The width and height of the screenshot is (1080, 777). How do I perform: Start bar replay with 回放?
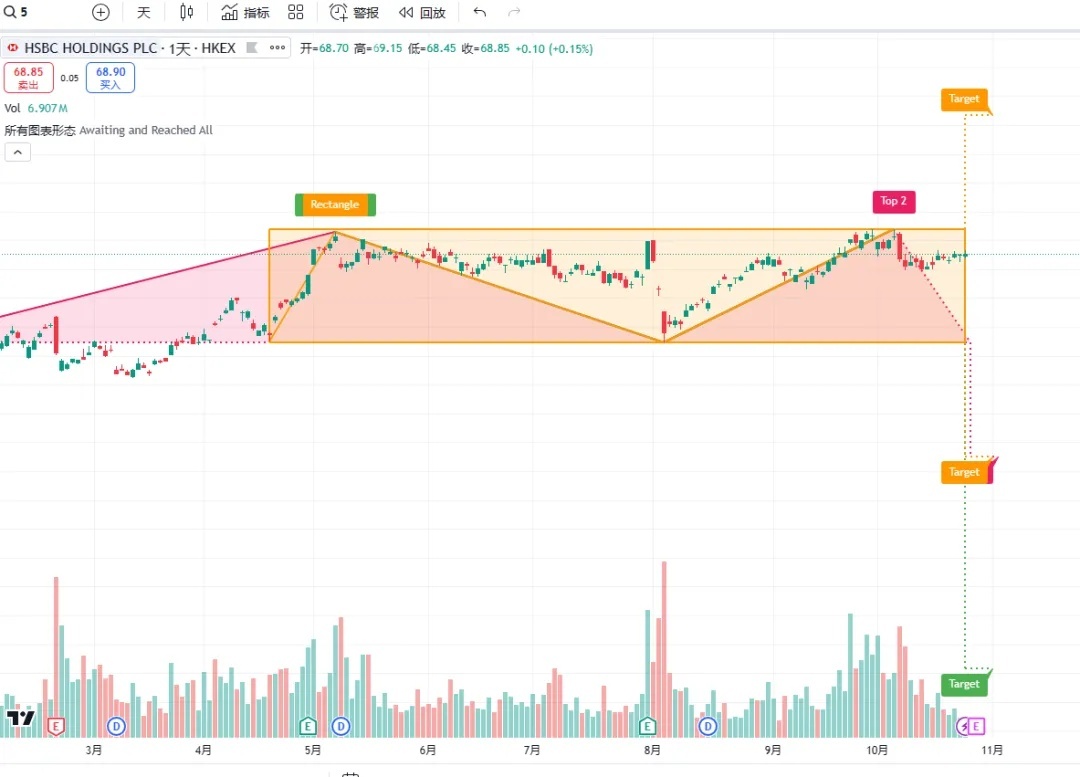[x=421, y=13]
